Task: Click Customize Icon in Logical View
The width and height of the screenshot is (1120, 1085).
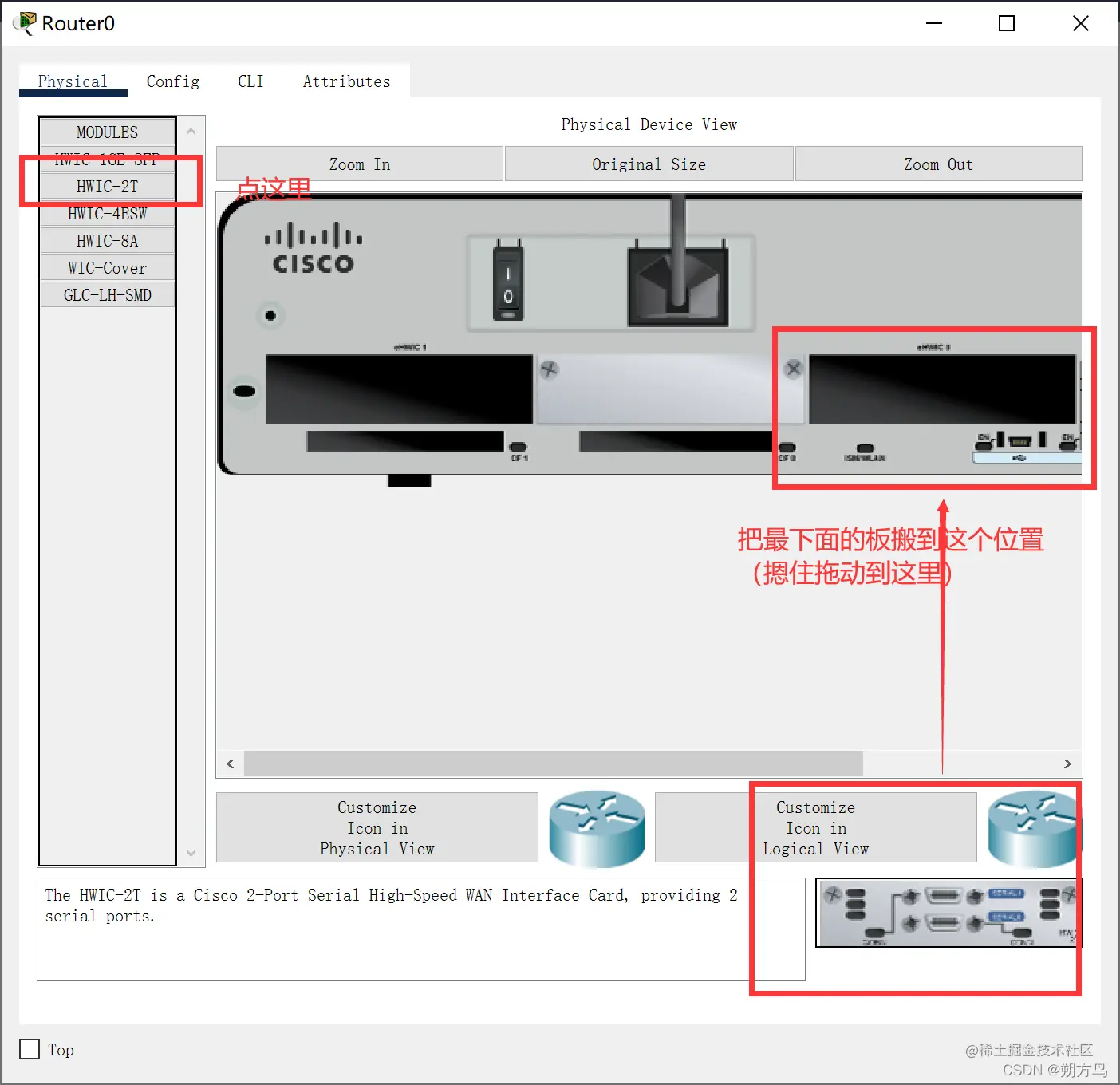Action: 815,827
